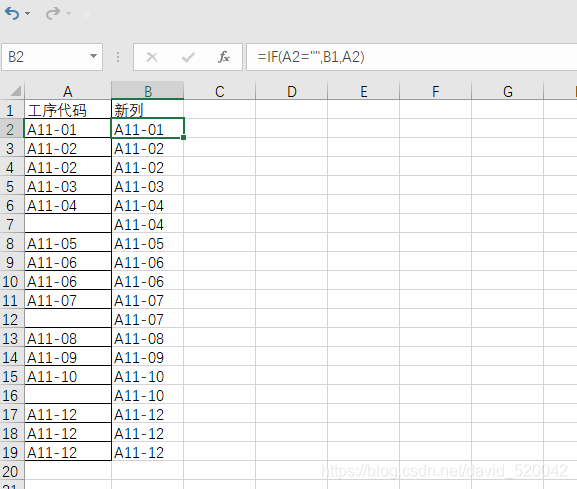
Task: Click cell B8 containing A11-05
Action: (x=148, y=243)
